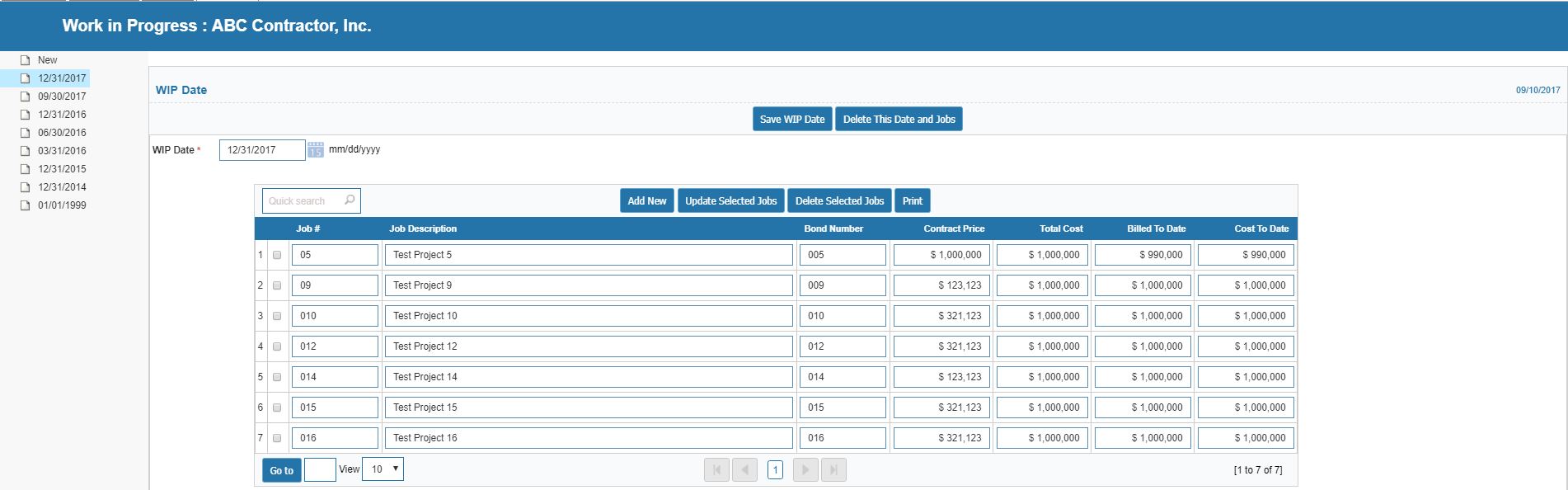Click the Add New job button
The height and width of the screenshot is (490, 1568).
[x=646, y=201]
